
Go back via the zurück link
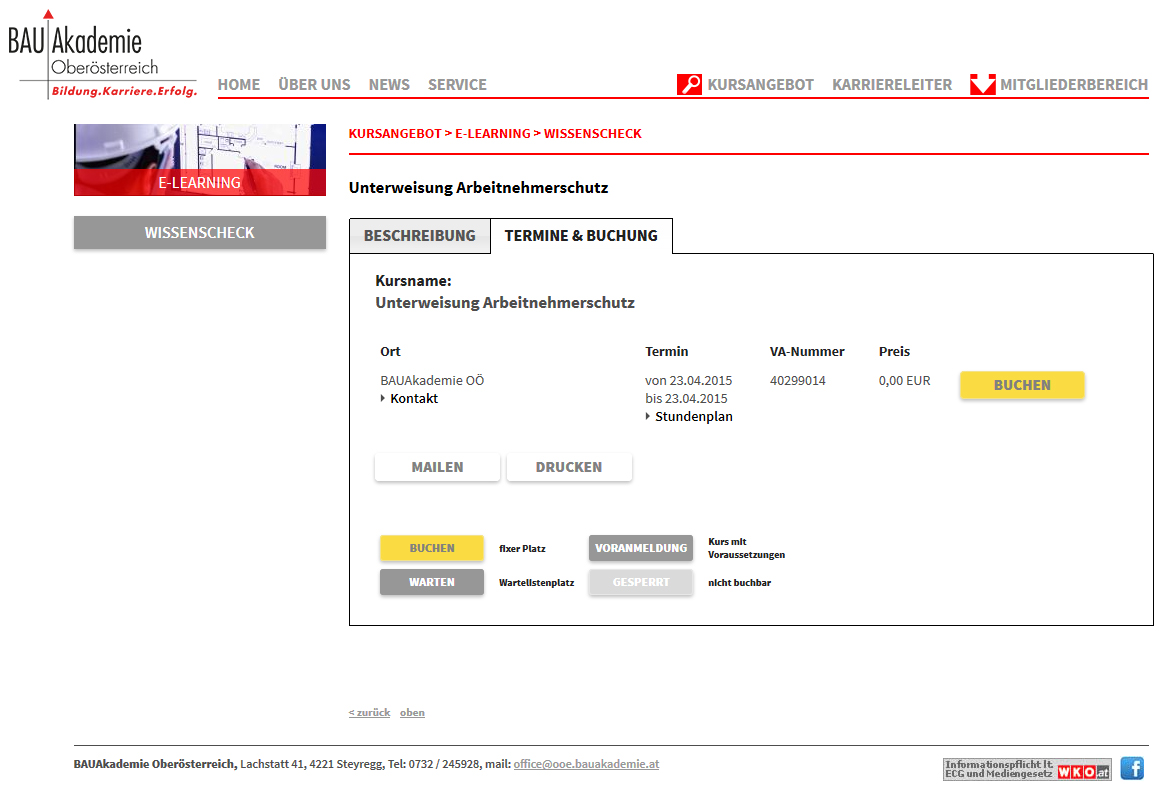click(x=369, y=712)
